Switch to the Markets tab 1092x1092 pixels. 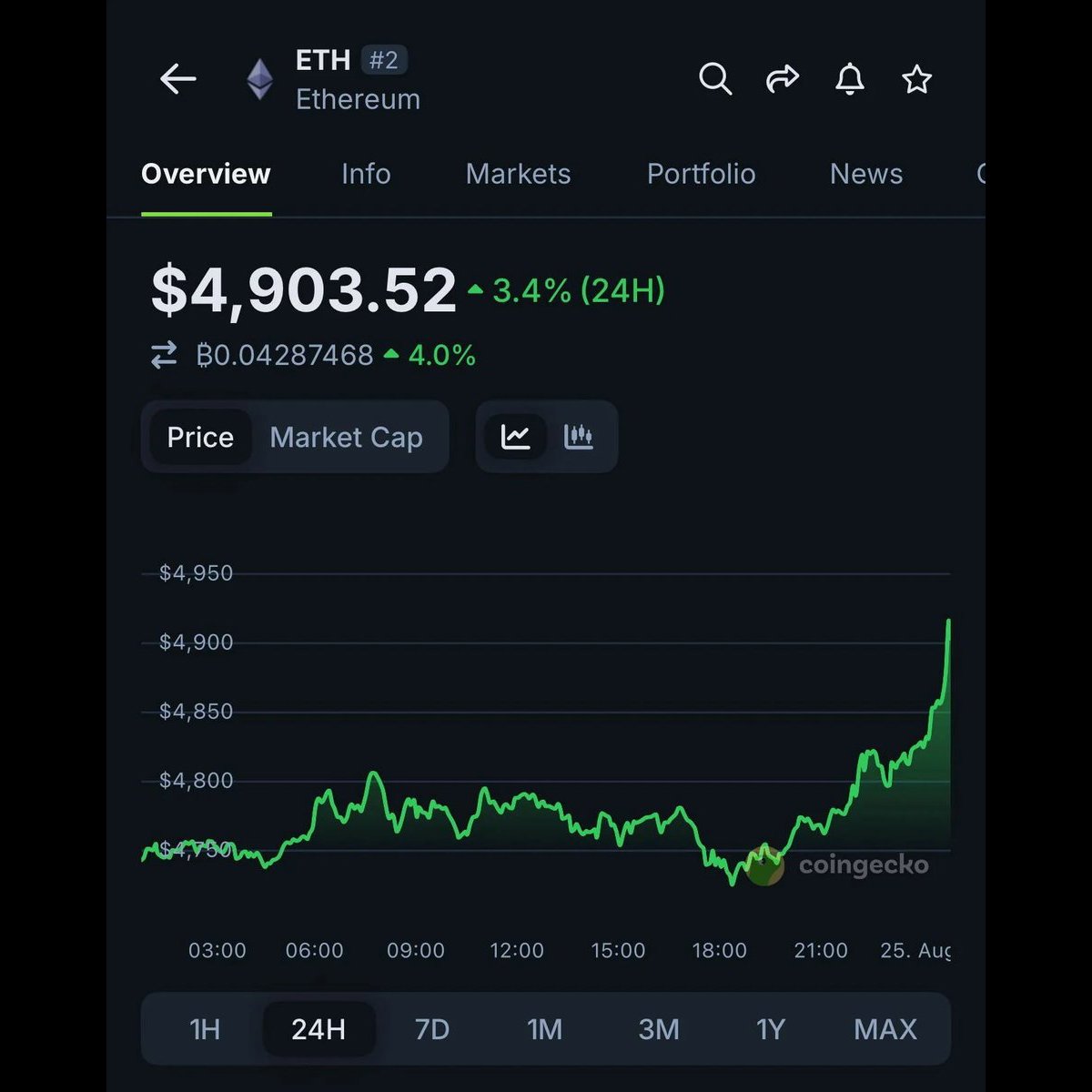click(x=518, y=174)
